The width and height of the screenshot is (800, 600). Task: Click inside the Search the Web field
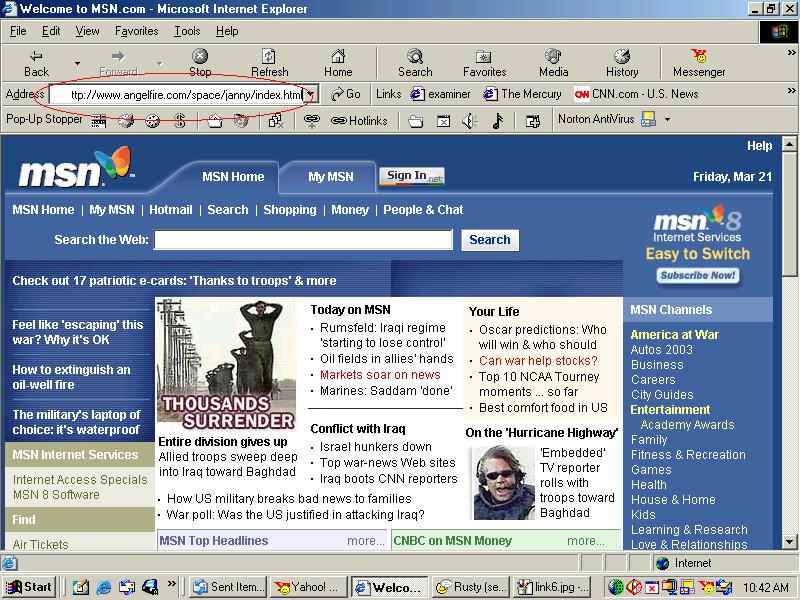[303, 240]
